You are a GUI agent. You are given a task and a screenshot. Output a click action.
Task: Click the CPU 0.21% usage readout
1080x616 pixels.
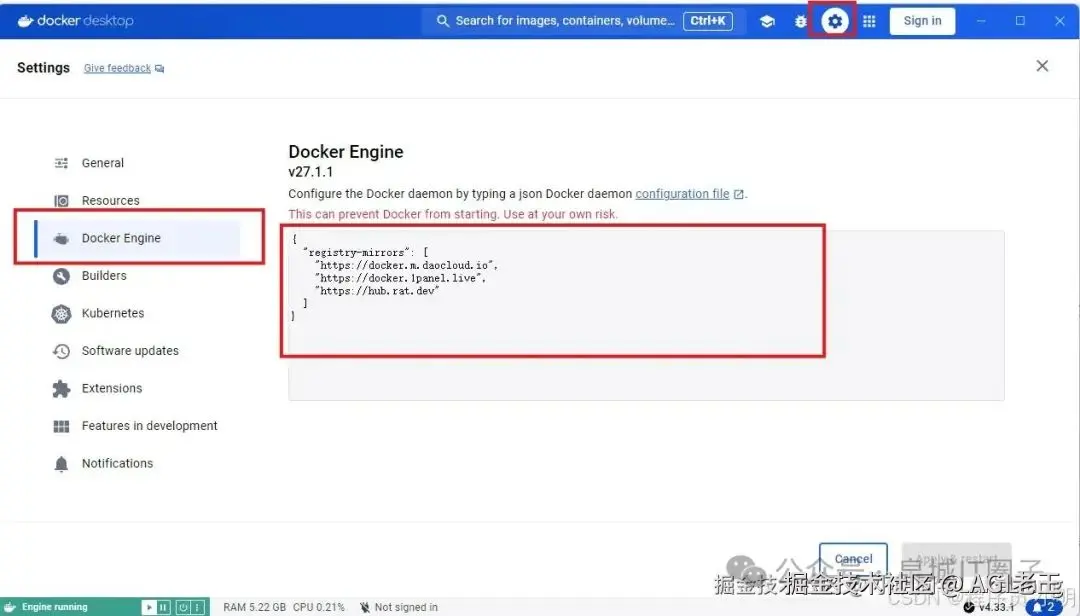tap(318, 607)
